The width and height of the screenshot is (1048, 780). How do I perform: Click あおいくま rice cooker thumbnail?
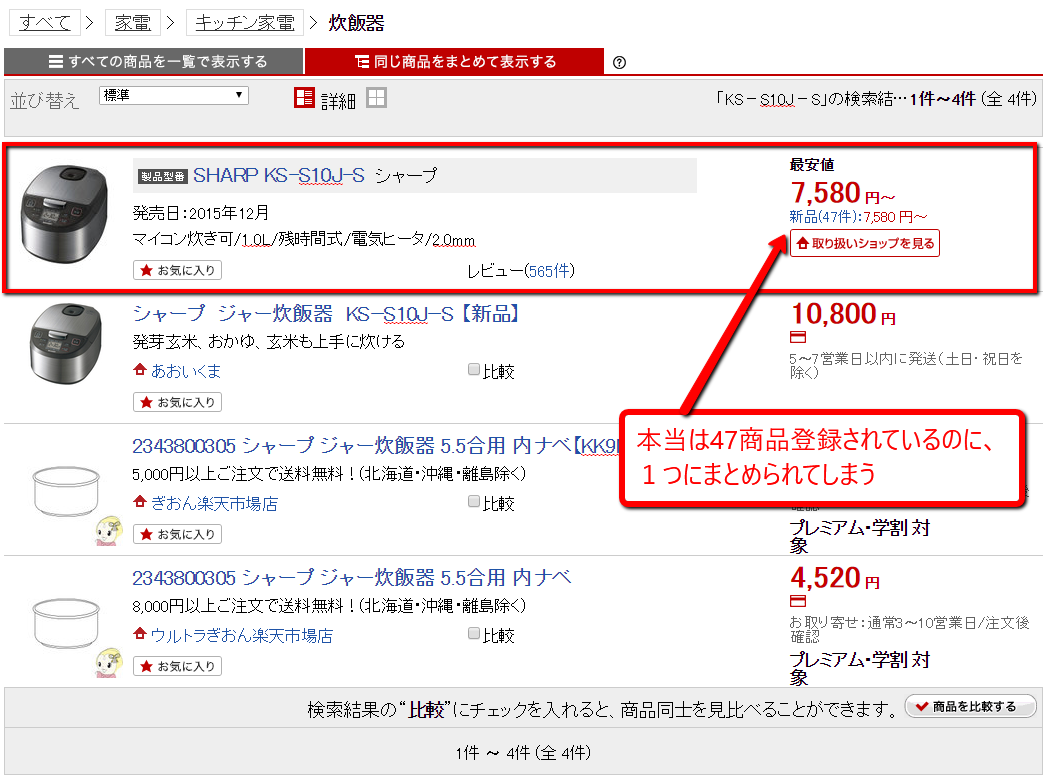(x=66, y=344)
